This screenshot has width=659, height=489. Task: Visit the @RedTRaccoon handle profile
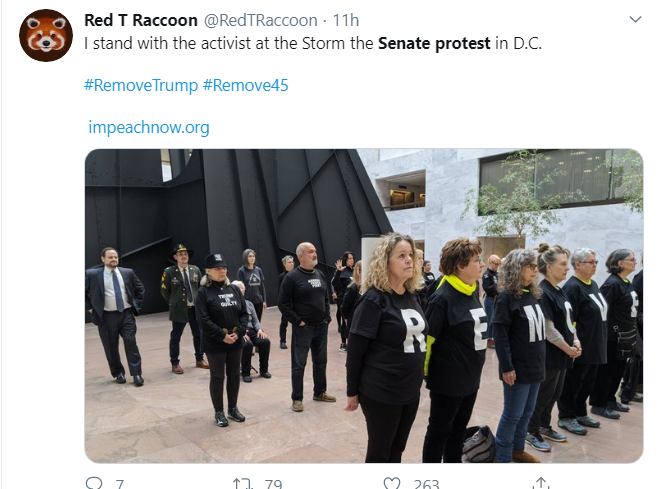[261, 20]
